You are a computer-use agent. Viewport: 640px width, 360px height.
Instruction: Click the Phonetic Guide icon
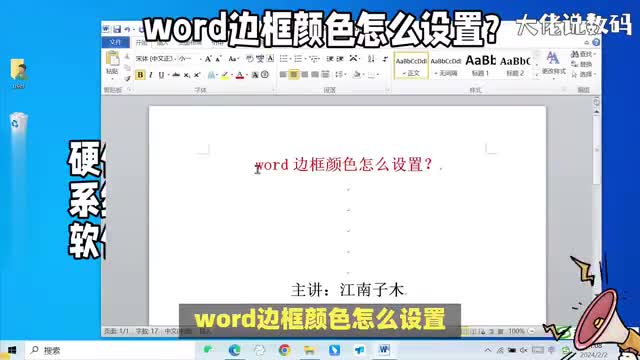pyautogui.click(x=260, y=59)
